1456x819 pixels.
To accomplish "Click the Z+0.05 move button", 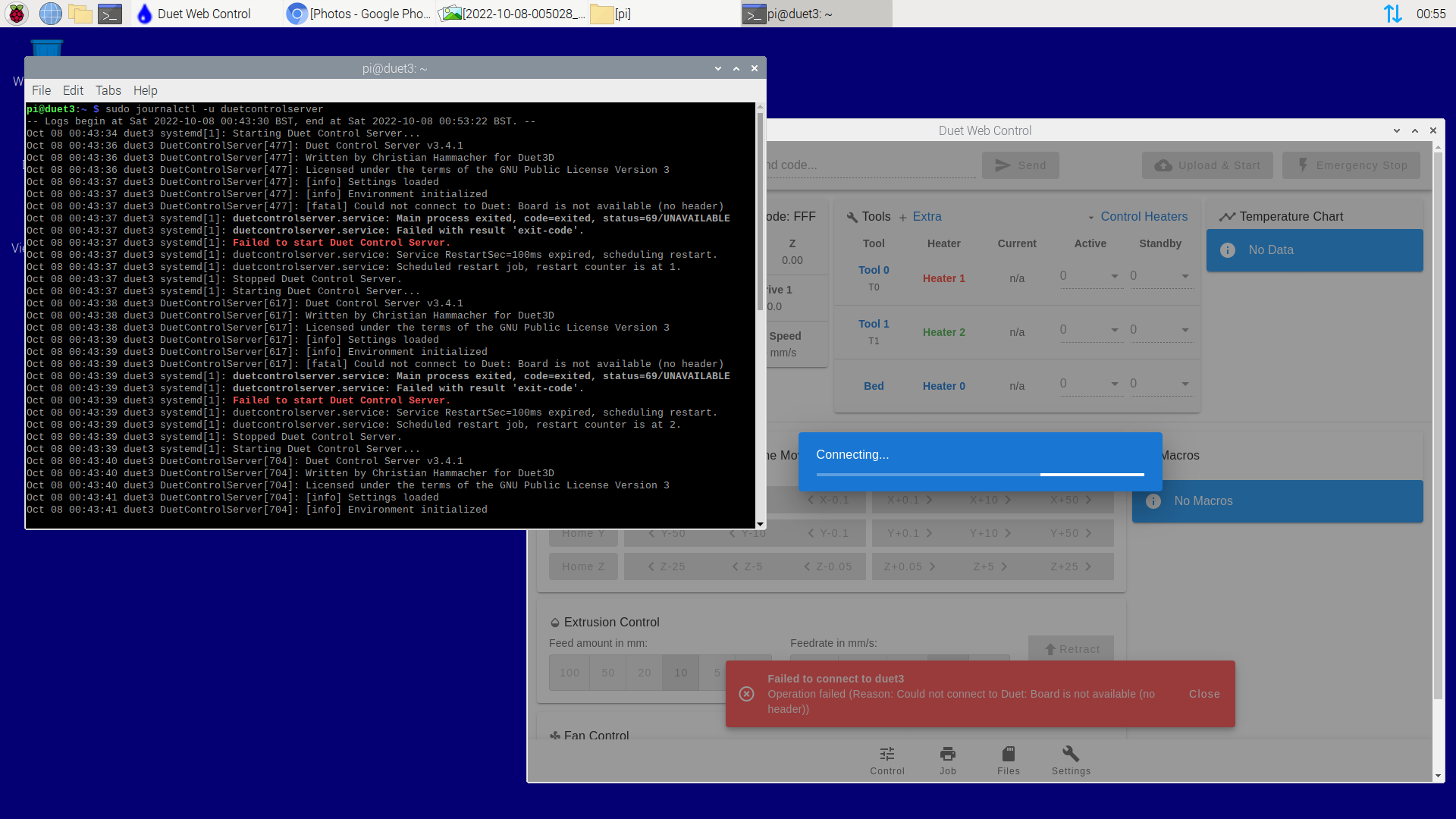I will click(909, 566).
